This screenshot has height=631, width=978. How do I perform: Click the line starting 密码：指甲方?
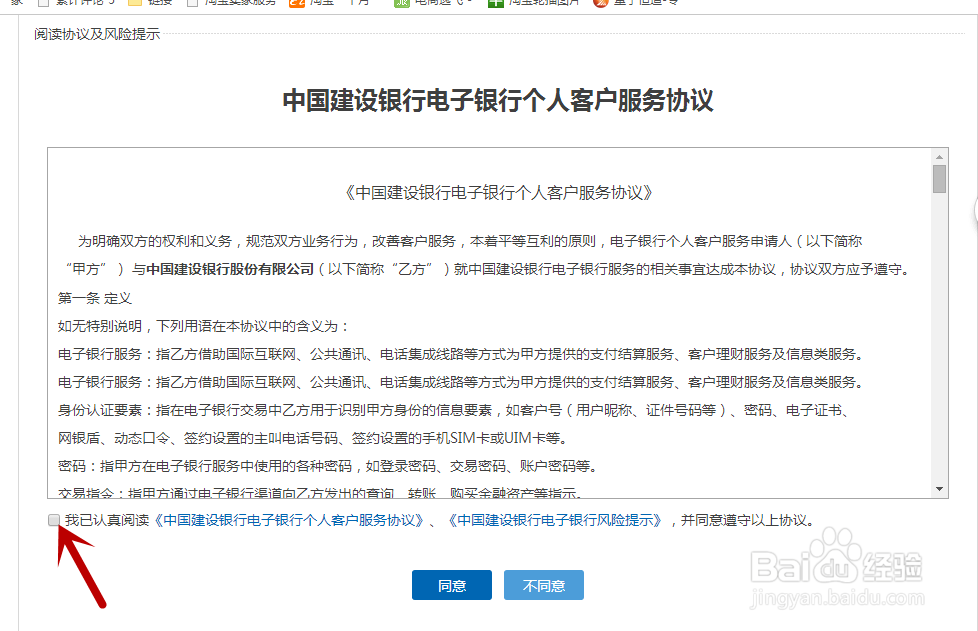click(329, 466)
